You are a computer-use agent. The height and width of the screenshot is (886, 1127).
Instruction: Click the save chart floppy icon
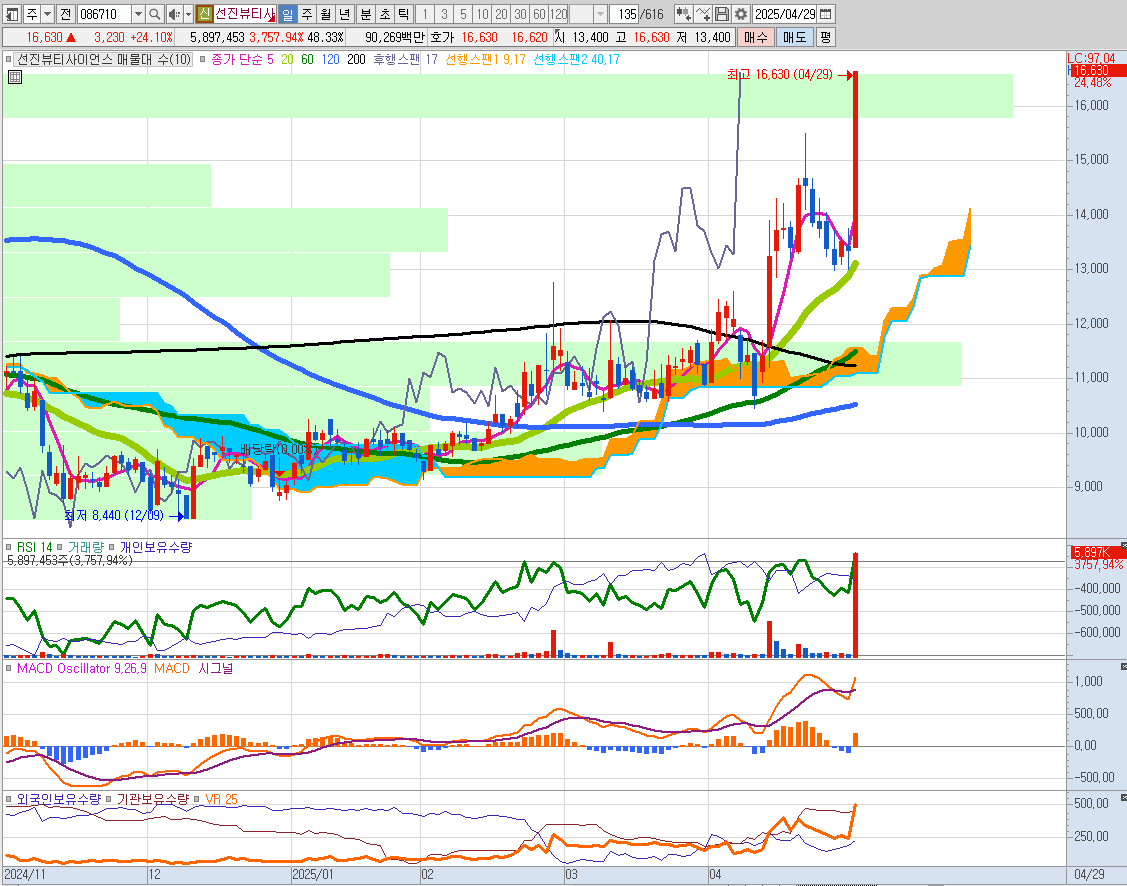pos(722,14)
